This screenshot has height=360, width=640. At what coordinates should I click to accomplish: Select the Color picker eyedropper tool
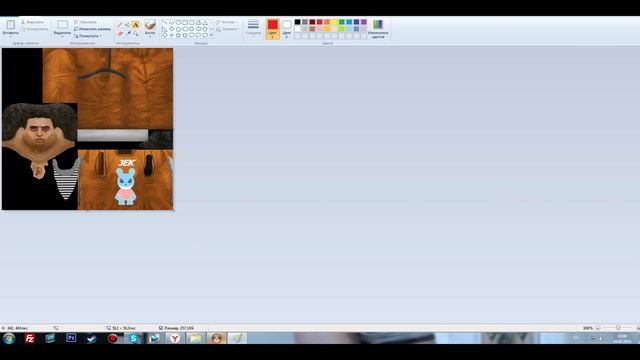pos(128,33)
